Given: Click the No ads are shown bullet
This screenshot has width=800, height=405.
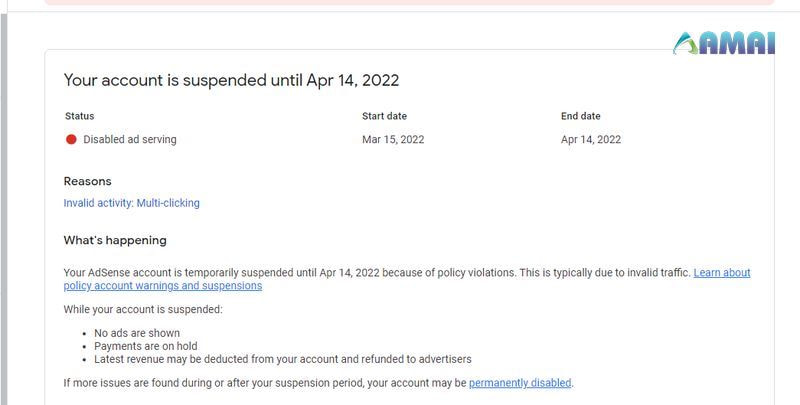Looking at the screenshot, I should [137, 333].
